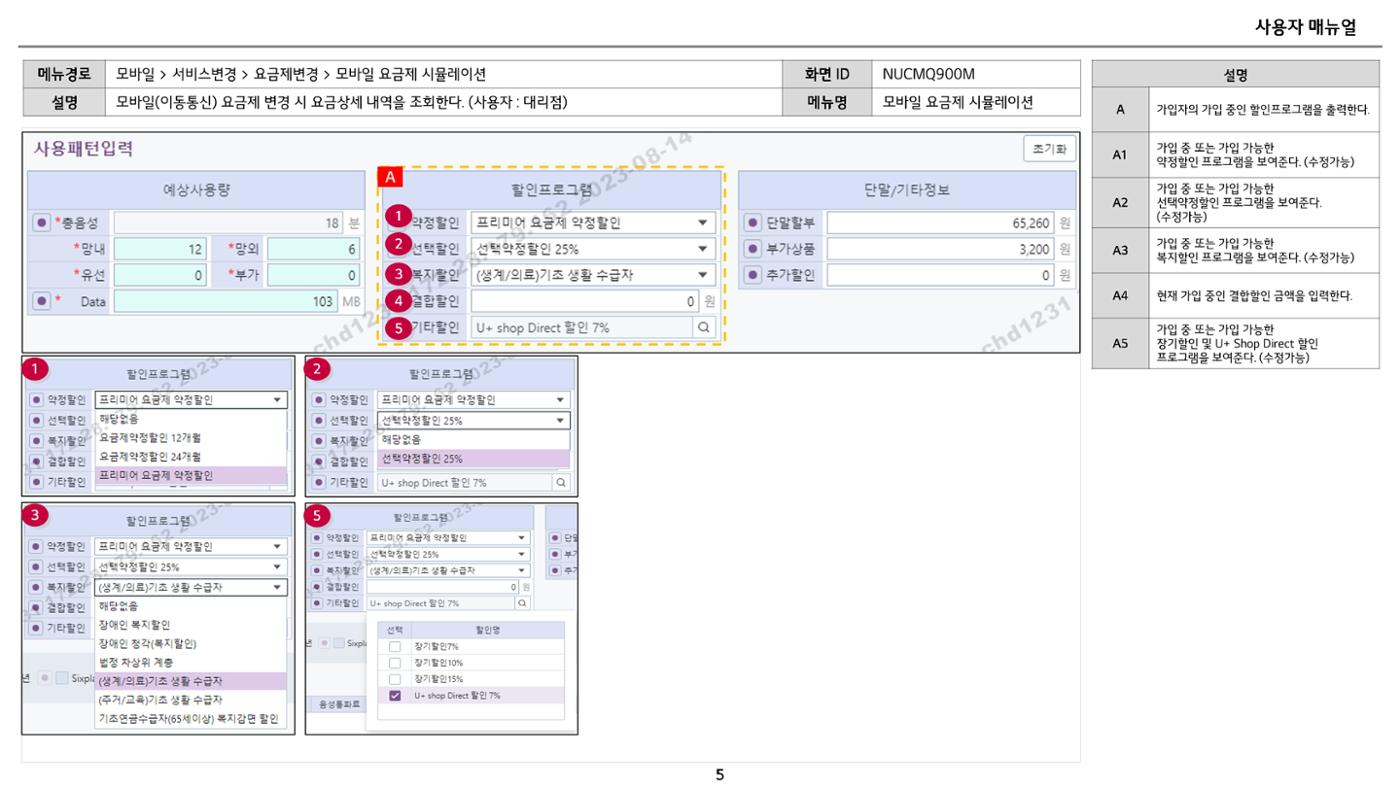Select 장애인 복지할인 option

pos(191,625)
